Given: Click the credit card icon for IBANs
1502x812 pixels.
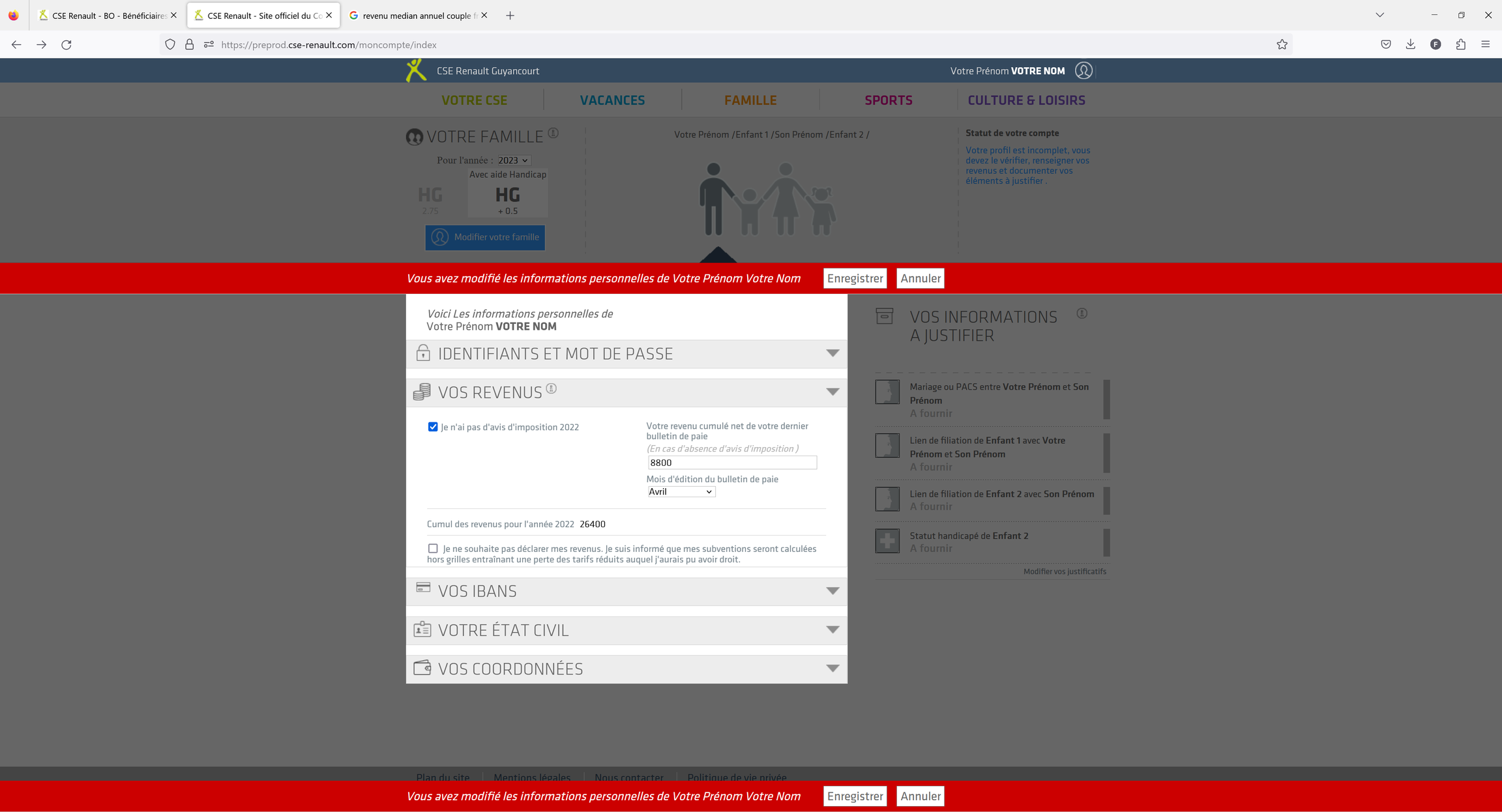Looking at the screenshot, I should click(x=423, y=587).
